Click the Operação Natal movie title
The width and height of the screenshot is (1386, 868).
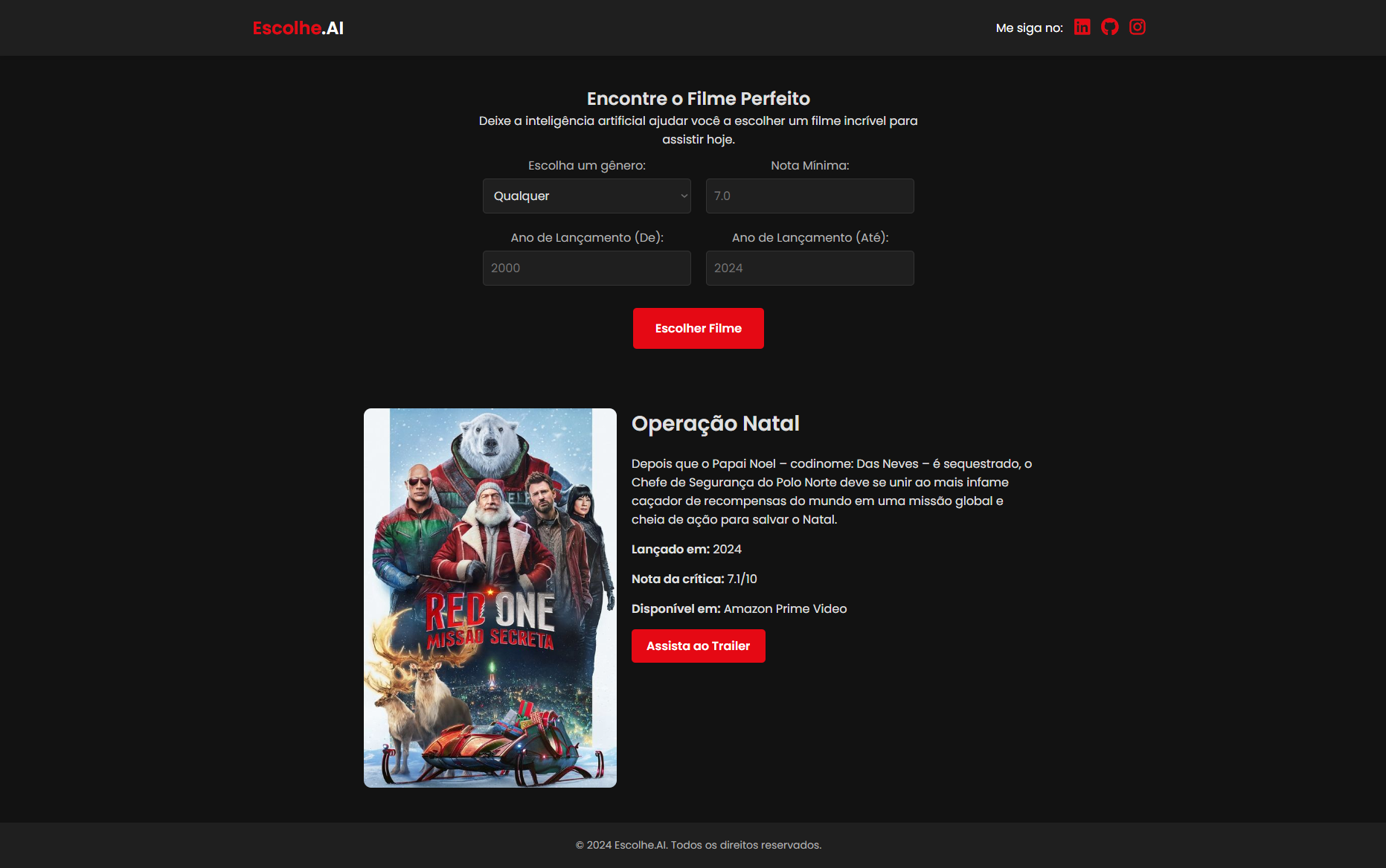click(x=715, y=423)
